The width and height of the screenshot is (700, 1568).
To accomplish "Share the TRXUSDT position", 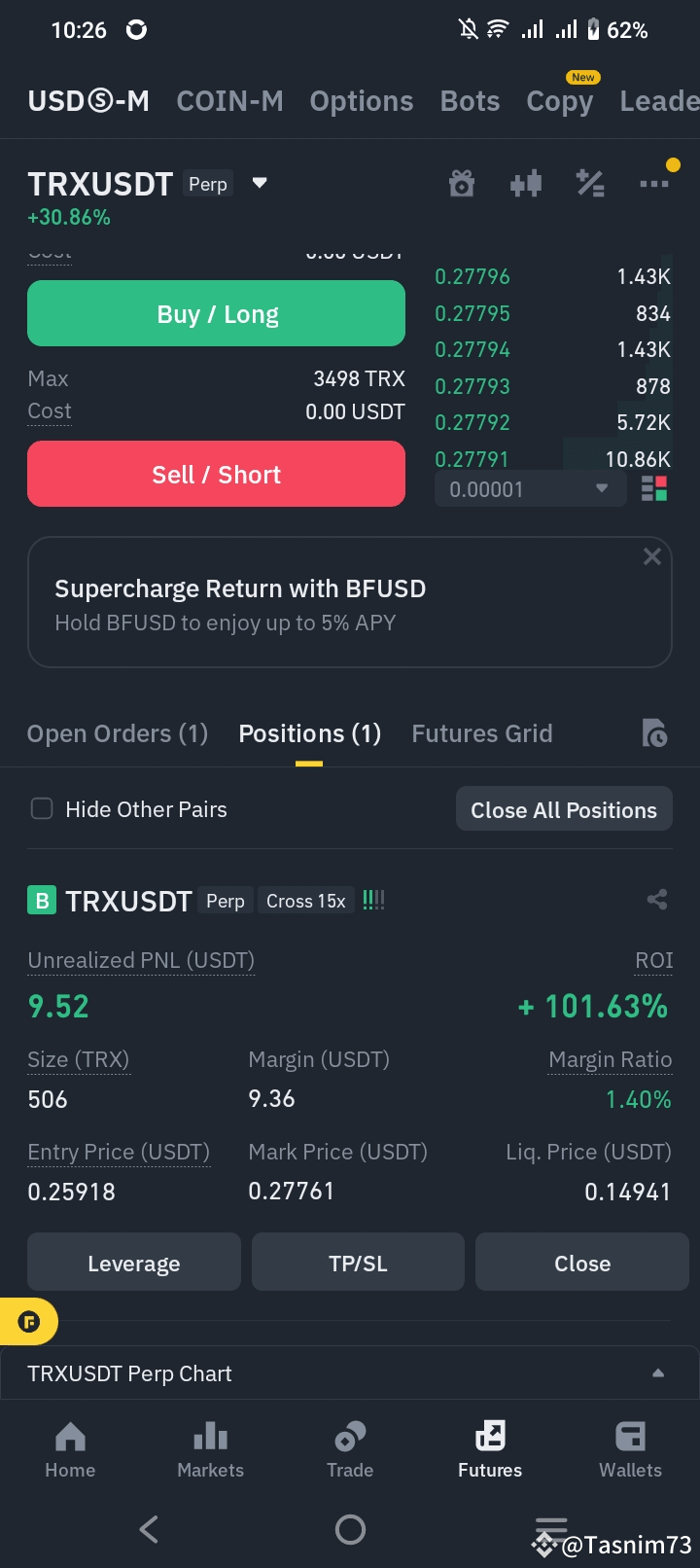I will [x=657, y=900].
